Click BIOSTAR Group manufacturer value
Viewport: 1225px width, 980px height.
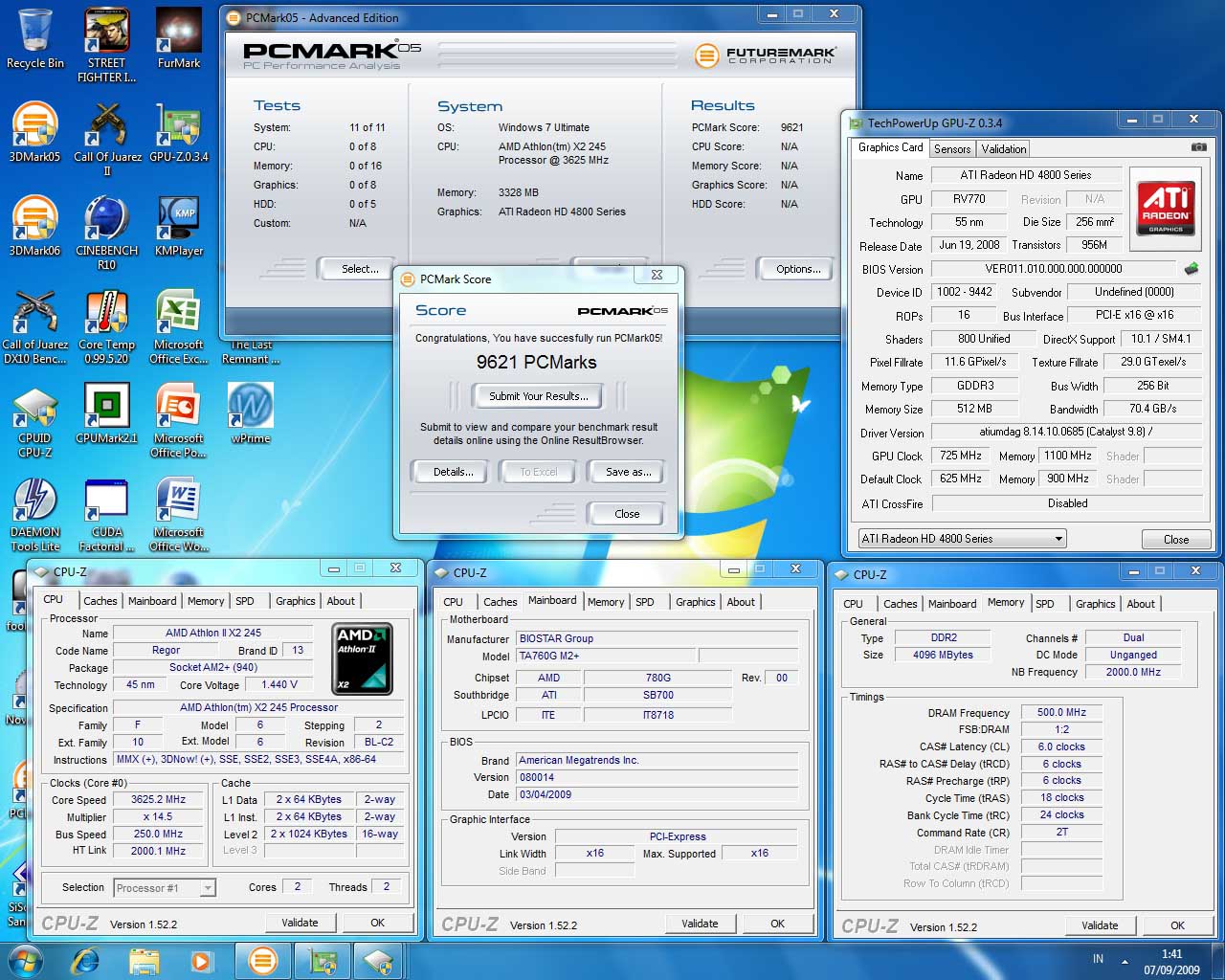point(657,638)
